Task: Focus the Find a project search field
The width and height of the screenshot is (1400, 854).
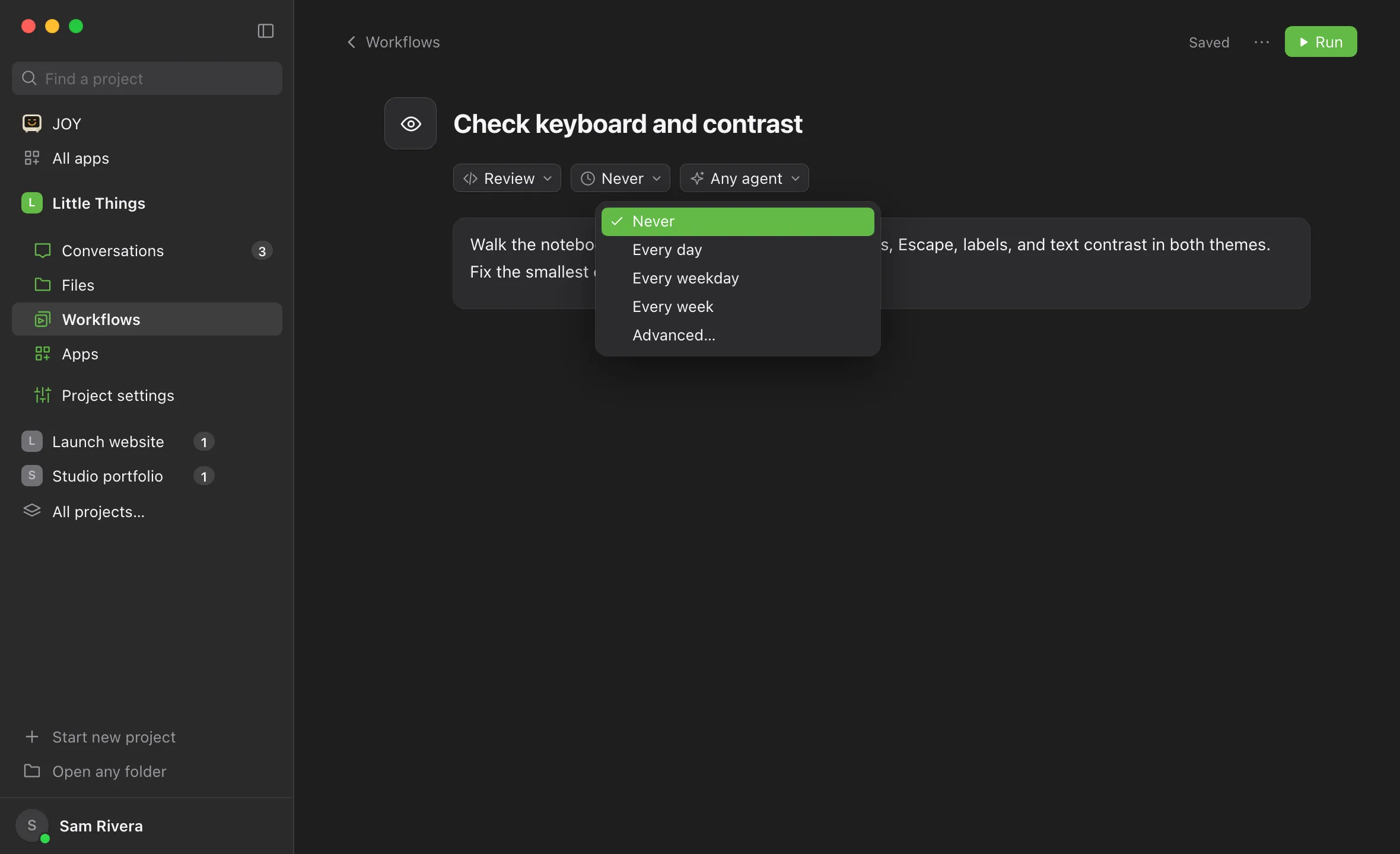Action: 147,78
